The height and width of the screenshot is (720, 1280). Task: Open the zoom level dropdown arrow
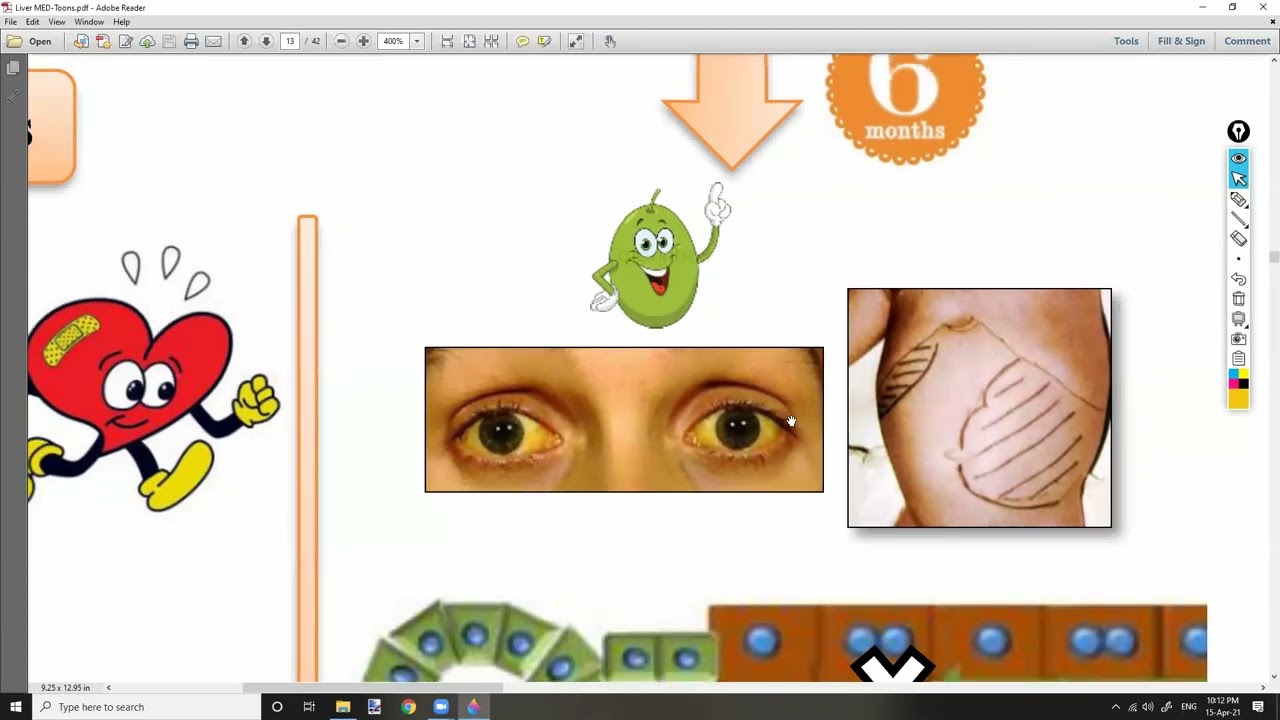417,41
